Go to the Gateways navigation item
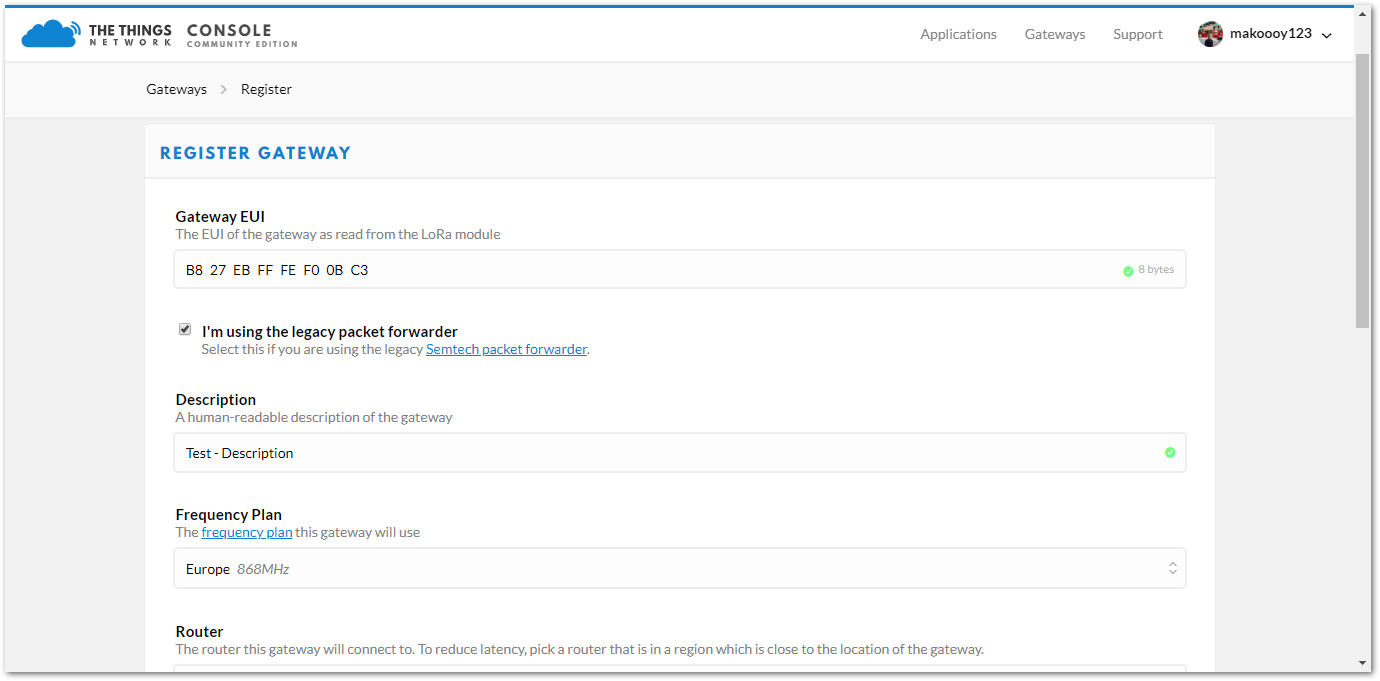 (x=1054, y=34)
